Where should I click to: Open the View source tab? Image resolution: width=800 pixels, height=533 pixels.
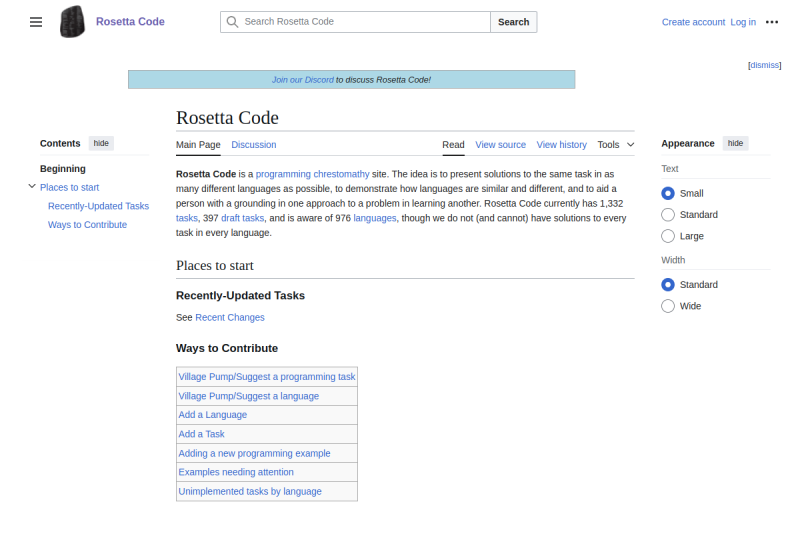pos(500,145)
